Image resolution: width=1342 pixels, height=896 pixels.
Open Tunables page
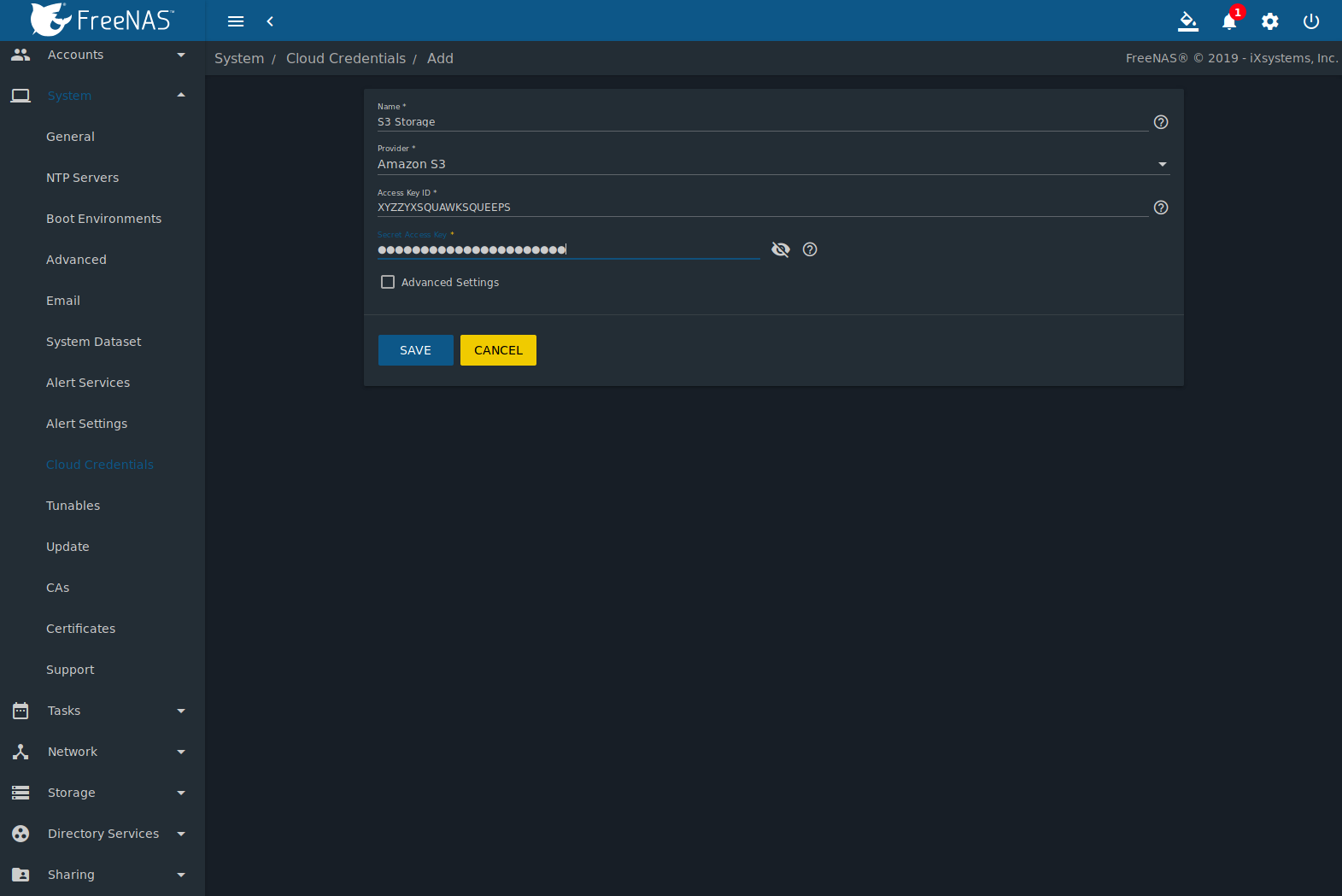(x=73, y=506)
